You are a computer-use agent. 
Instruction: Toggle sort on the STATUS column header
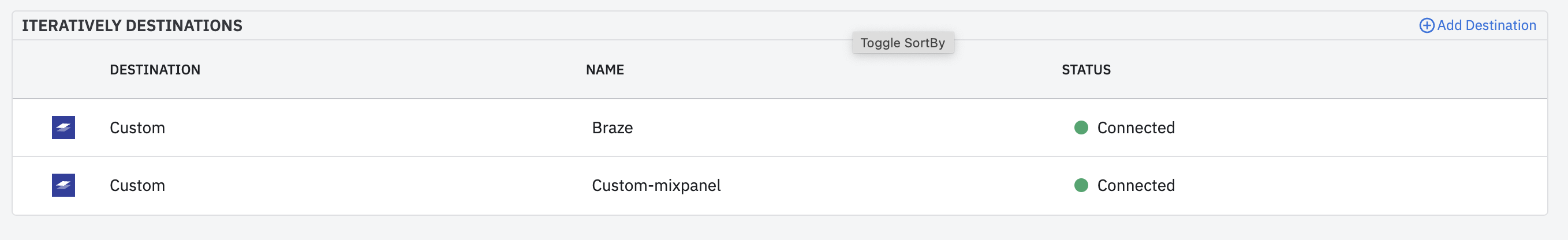1086,70
